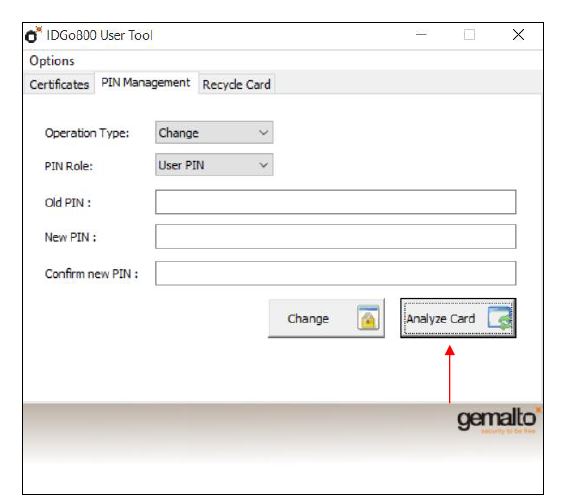
Task: Expand PIN Role using its chevron arrow
Action: (263, 165)
